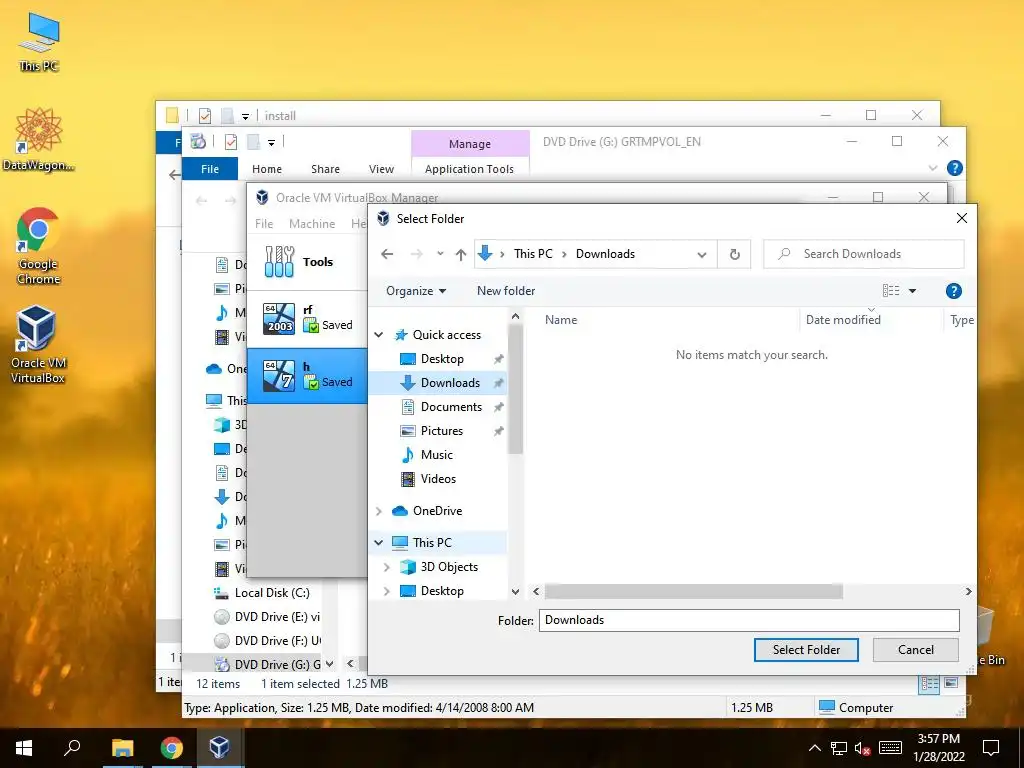Click the Back arrow in Select Folder dialog
The image size is (1024, 768).
[387, 254]
